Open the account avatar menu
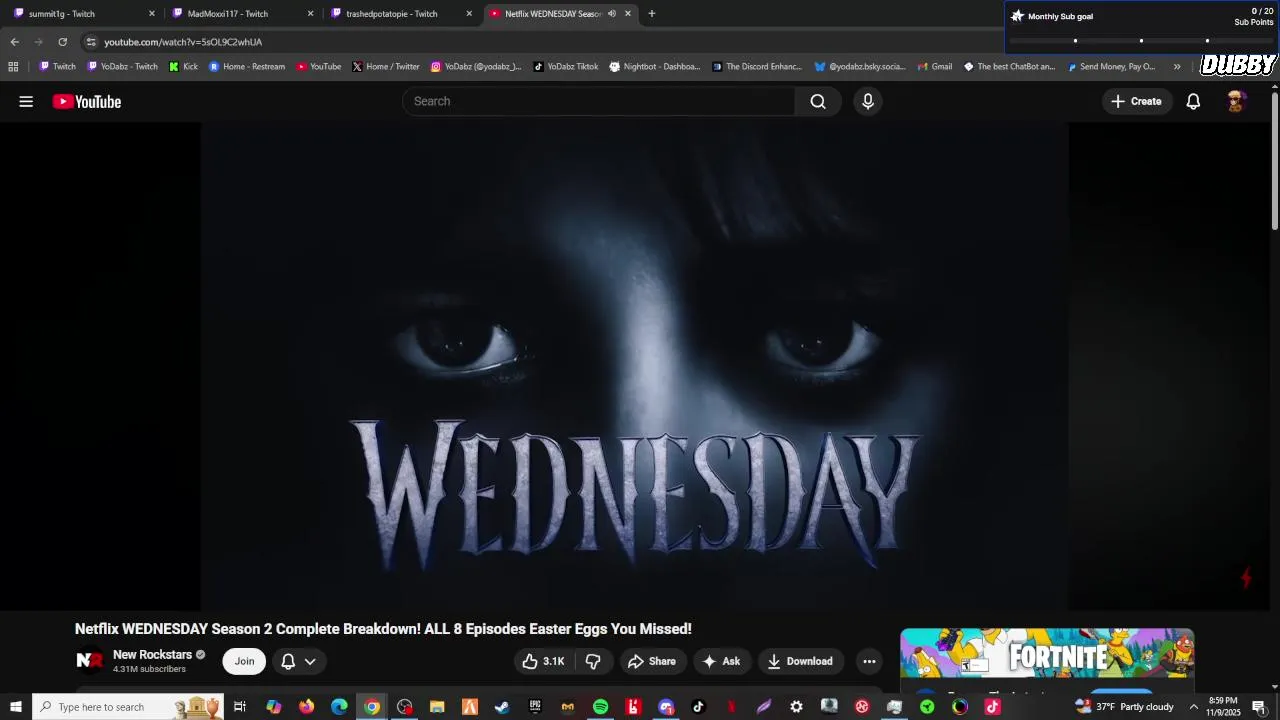This screenshot has width=1280, height=720. [1236, 101]
